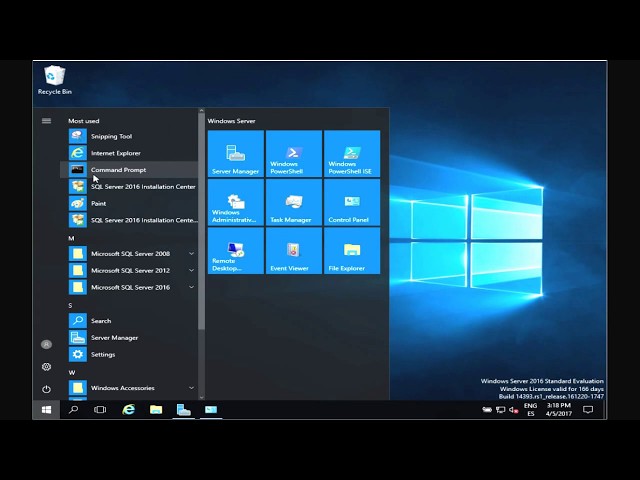640x480 pixels.
Task: Open the Windows PowerShell ISE tile
Action: click(352, 153)
